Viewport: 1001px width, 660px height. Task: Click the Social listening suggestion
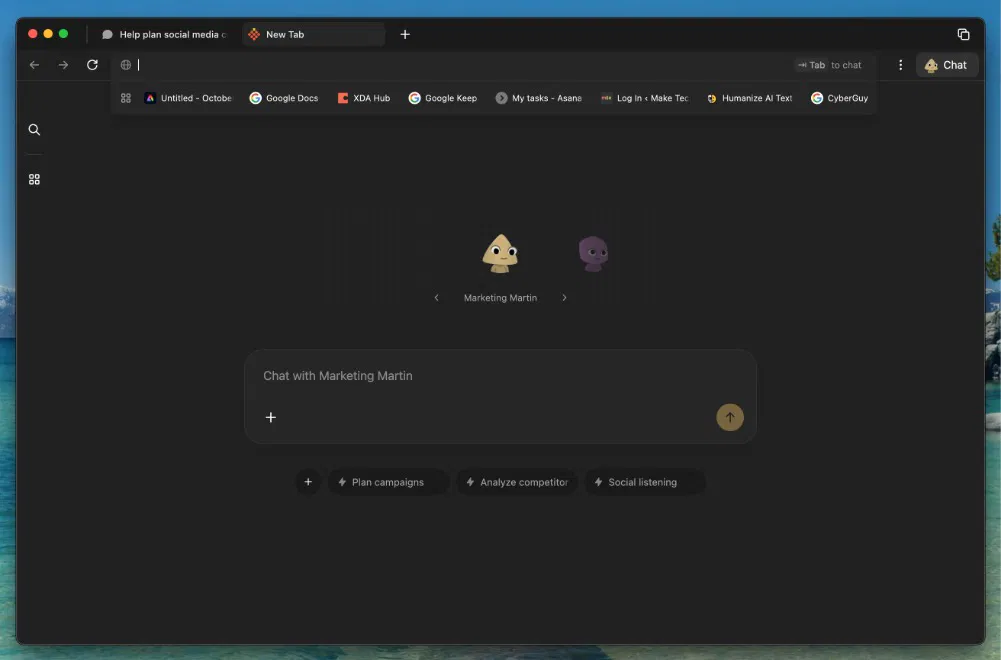click(643, 482)
